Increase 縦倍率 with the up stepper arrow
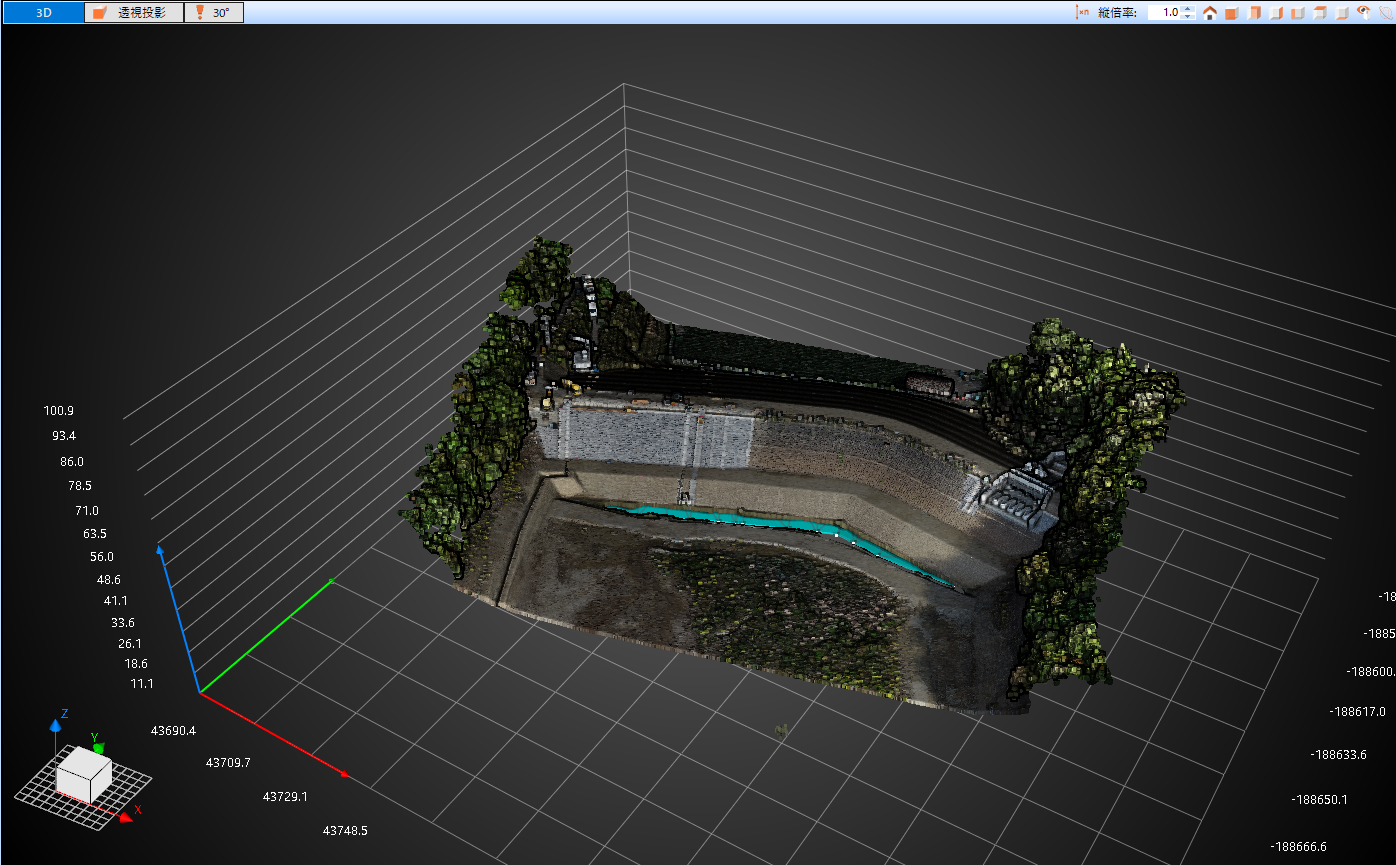Screen dimensions: 1396x865 (1187, 9)
